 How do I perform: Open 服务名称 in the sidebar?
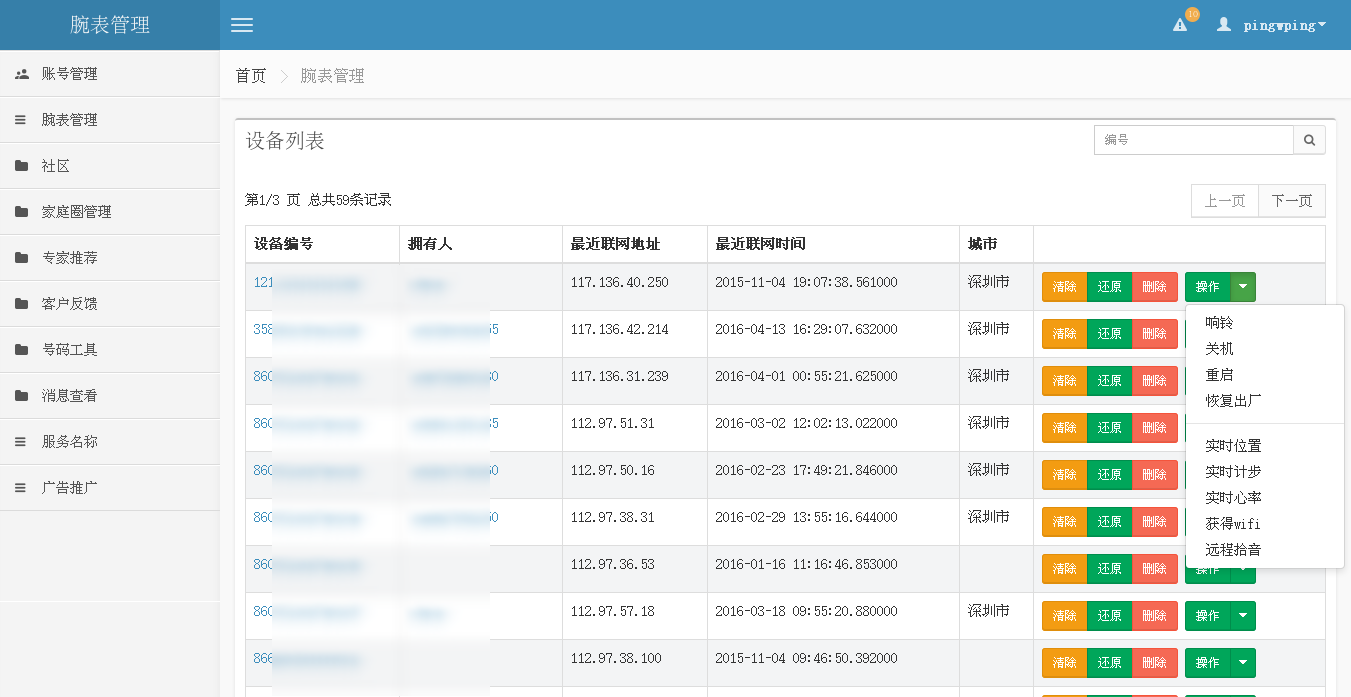pyautogui.click(x=110, y=442)
